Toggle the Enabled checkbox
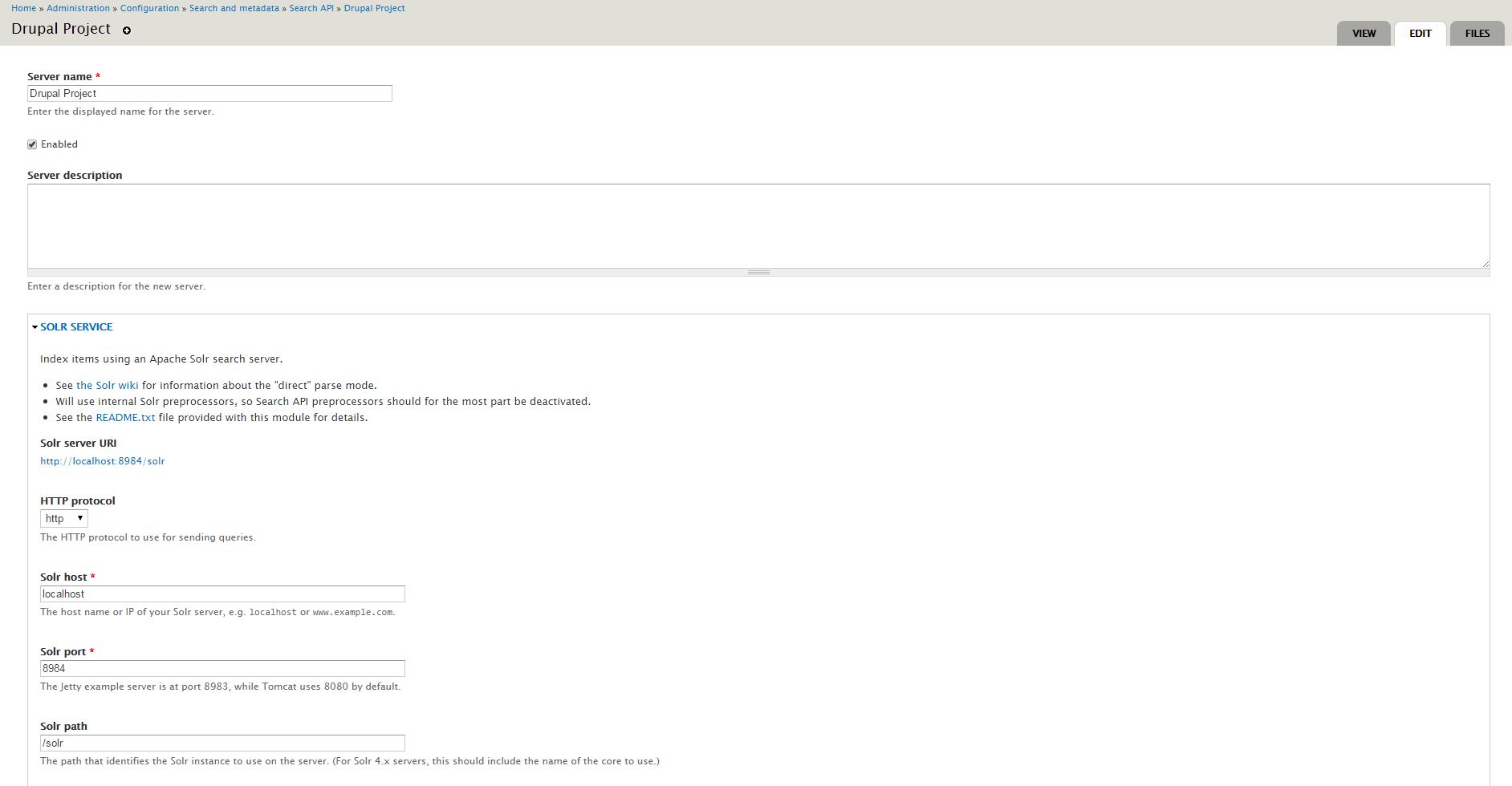 tap(32, 144)
